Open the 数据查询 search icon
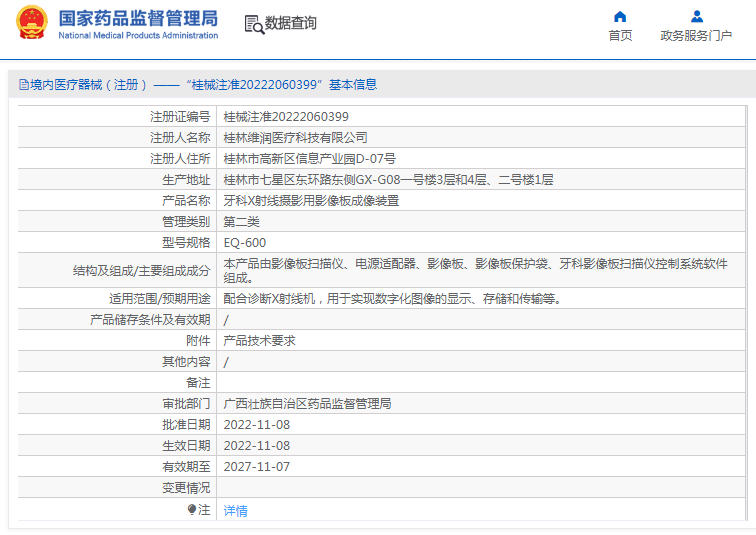Viewport: 756px width, 535px height. [254, 25]
